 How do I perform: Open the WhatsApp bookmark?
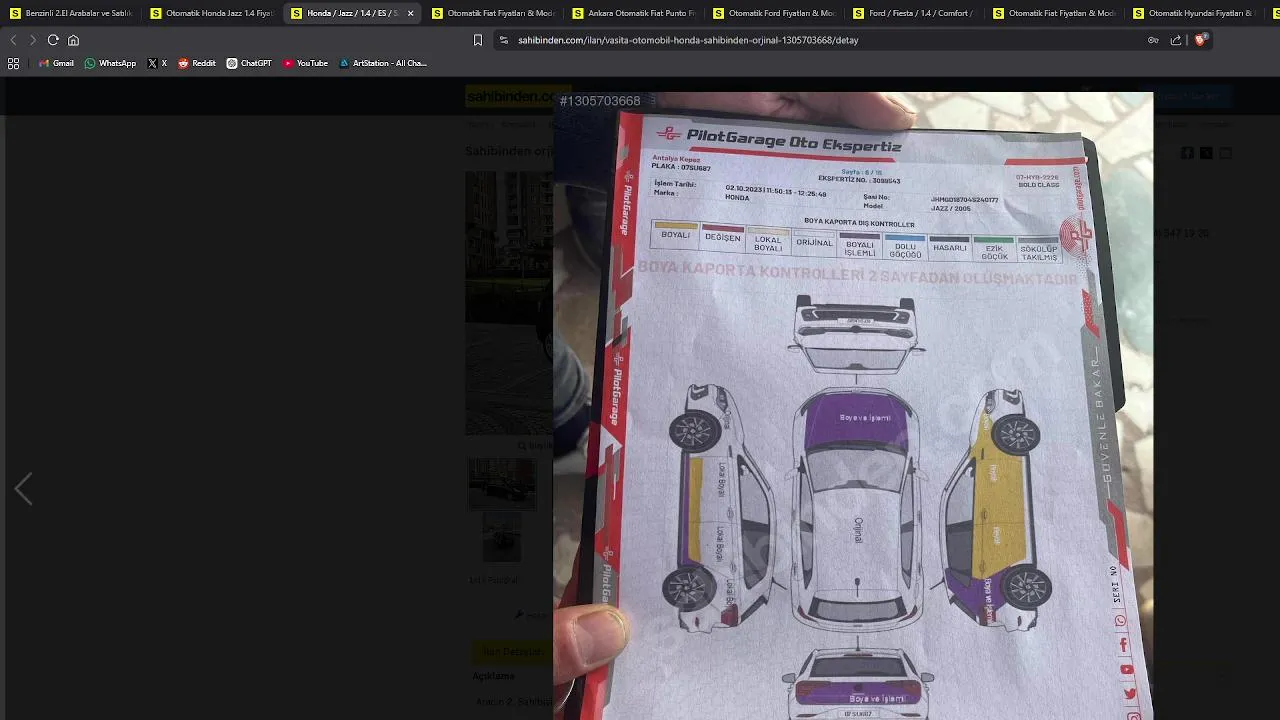(x=110, y=63)
